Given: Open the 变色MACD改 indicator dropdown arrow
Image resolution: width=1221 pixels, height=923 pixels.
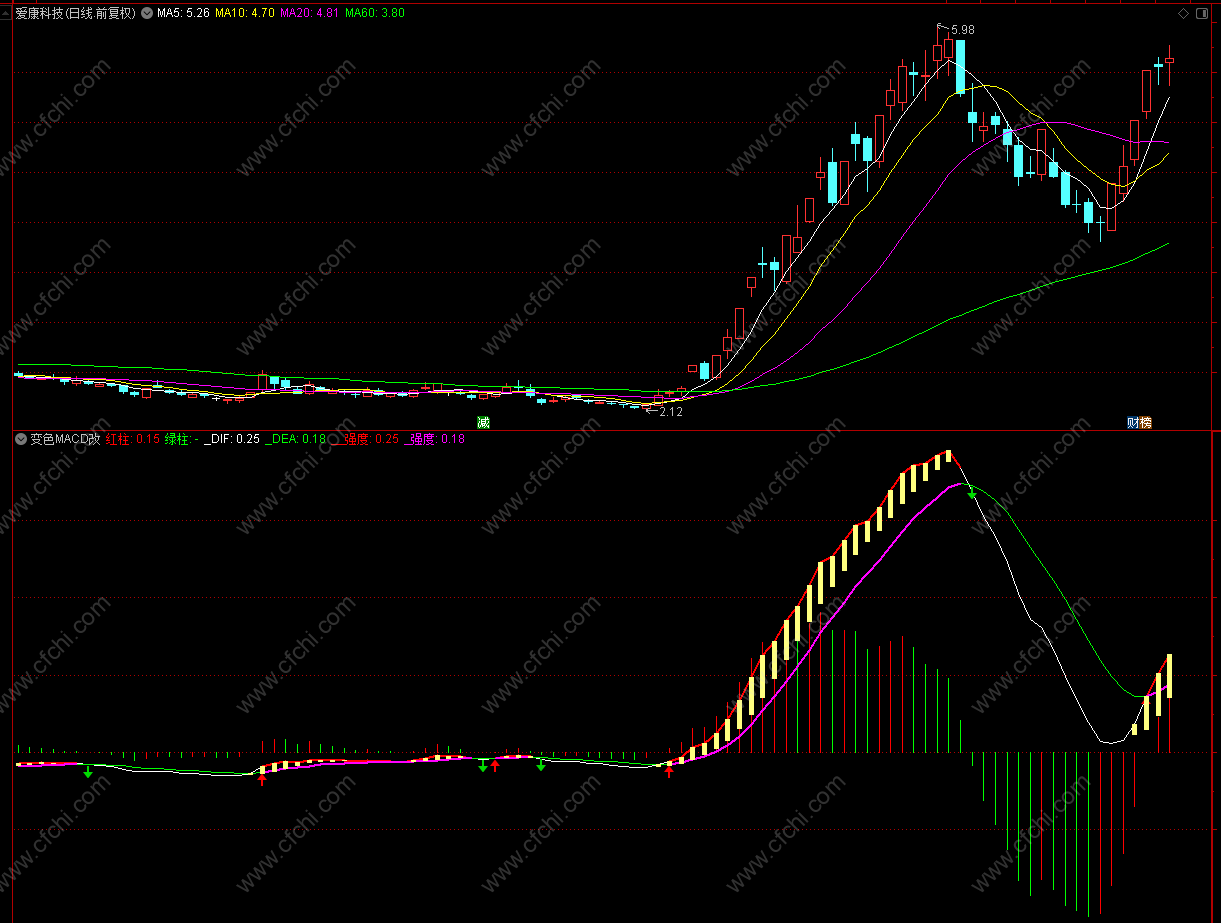Looking at the screenshot, I should click(x=20, y=439).
